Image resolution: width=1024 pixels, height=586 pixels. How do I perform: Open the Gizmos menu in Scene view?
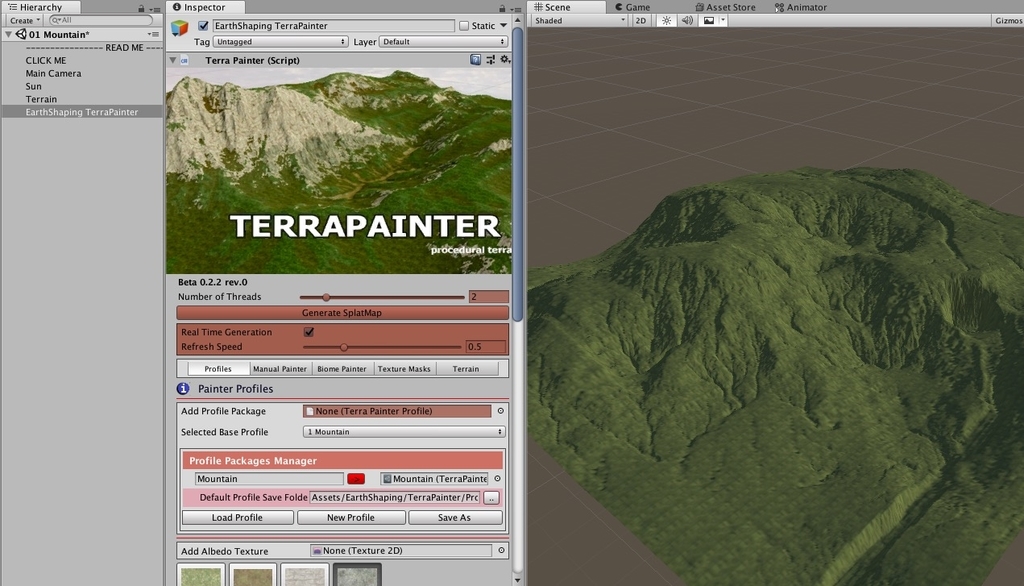pyautogui.click(x=1008, y=20)
